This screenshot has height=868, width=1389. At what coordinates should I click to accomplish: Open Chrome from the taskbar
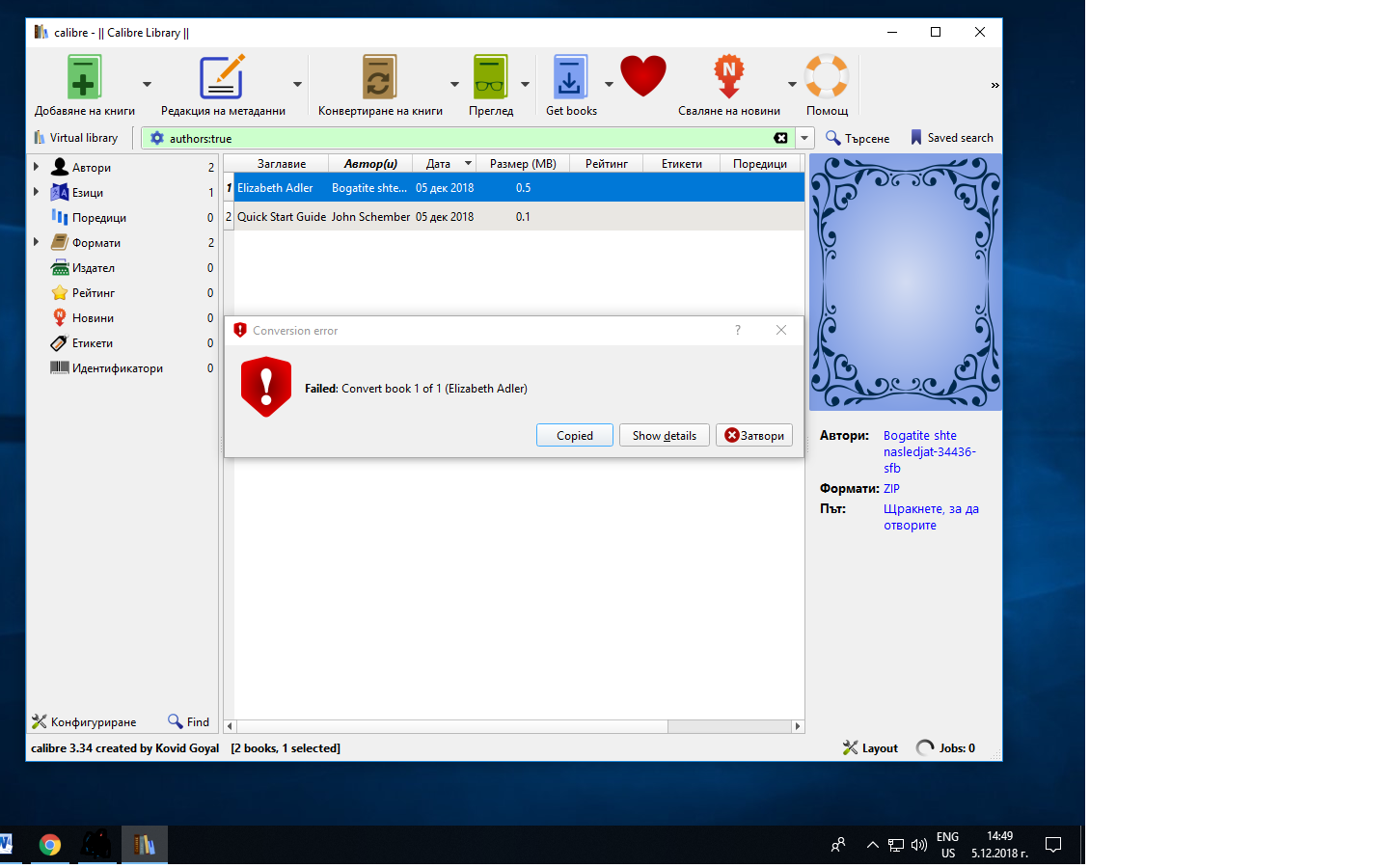[x=50, y=845]
